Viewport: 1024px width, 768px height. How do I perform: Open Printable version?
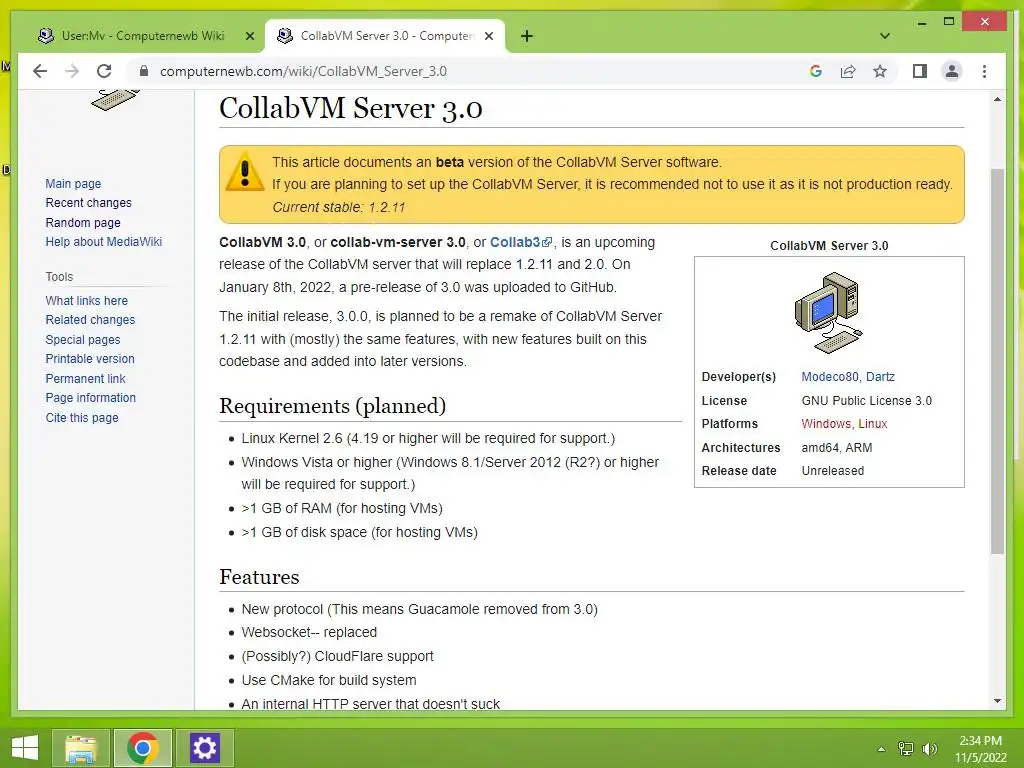[x=89, y=359]
